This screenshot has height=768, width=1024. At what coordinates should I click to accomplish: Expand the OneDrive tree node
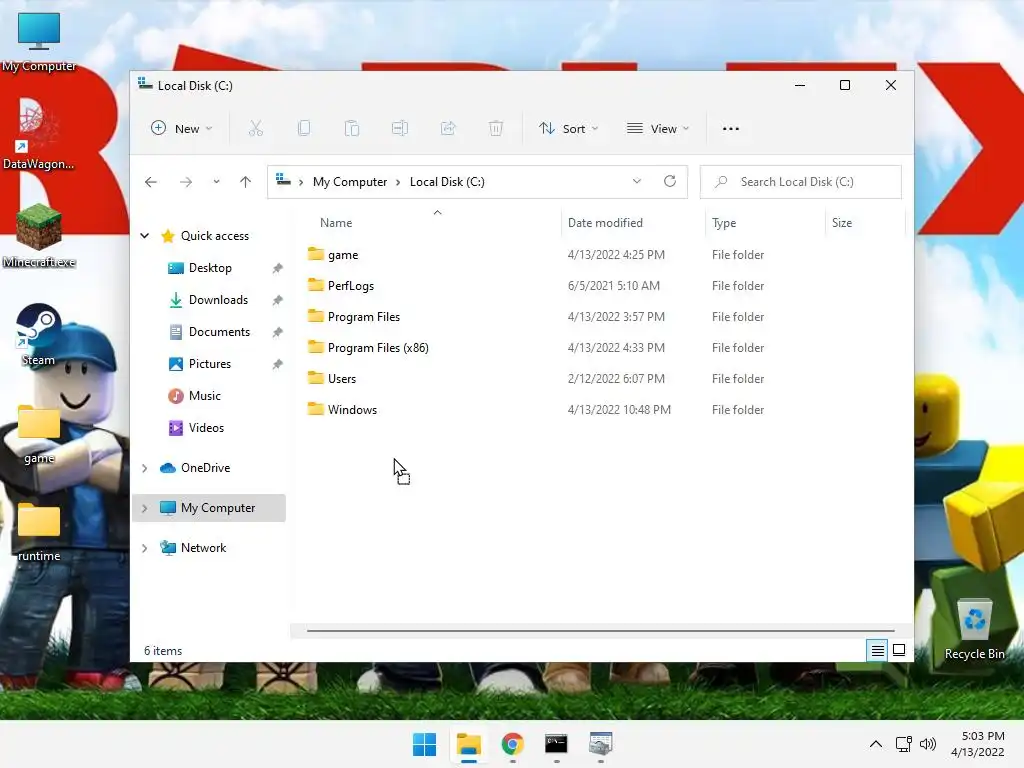(x=145, y=468)
